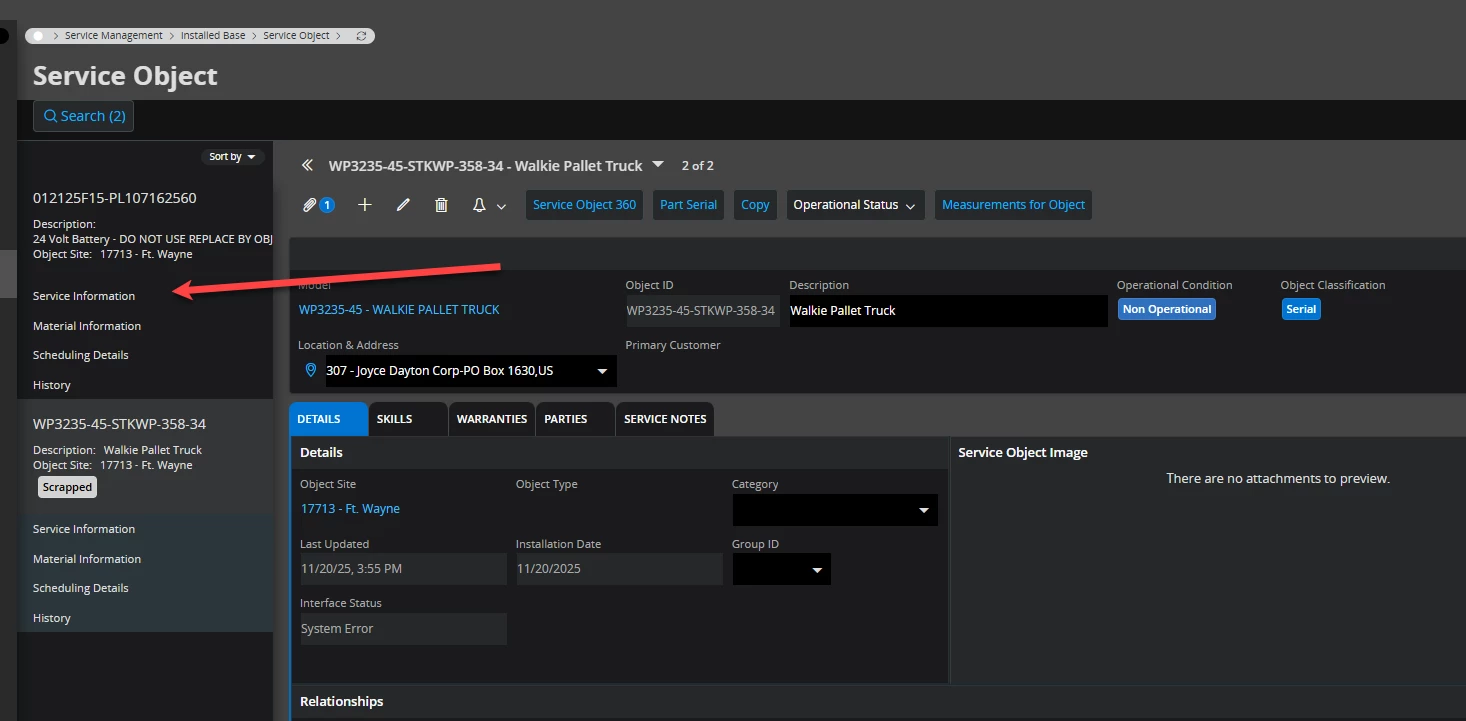Click the refresh icon in breadcrumb bar
This screenshot has width=1466, height=721.
(x=361, y=36)
